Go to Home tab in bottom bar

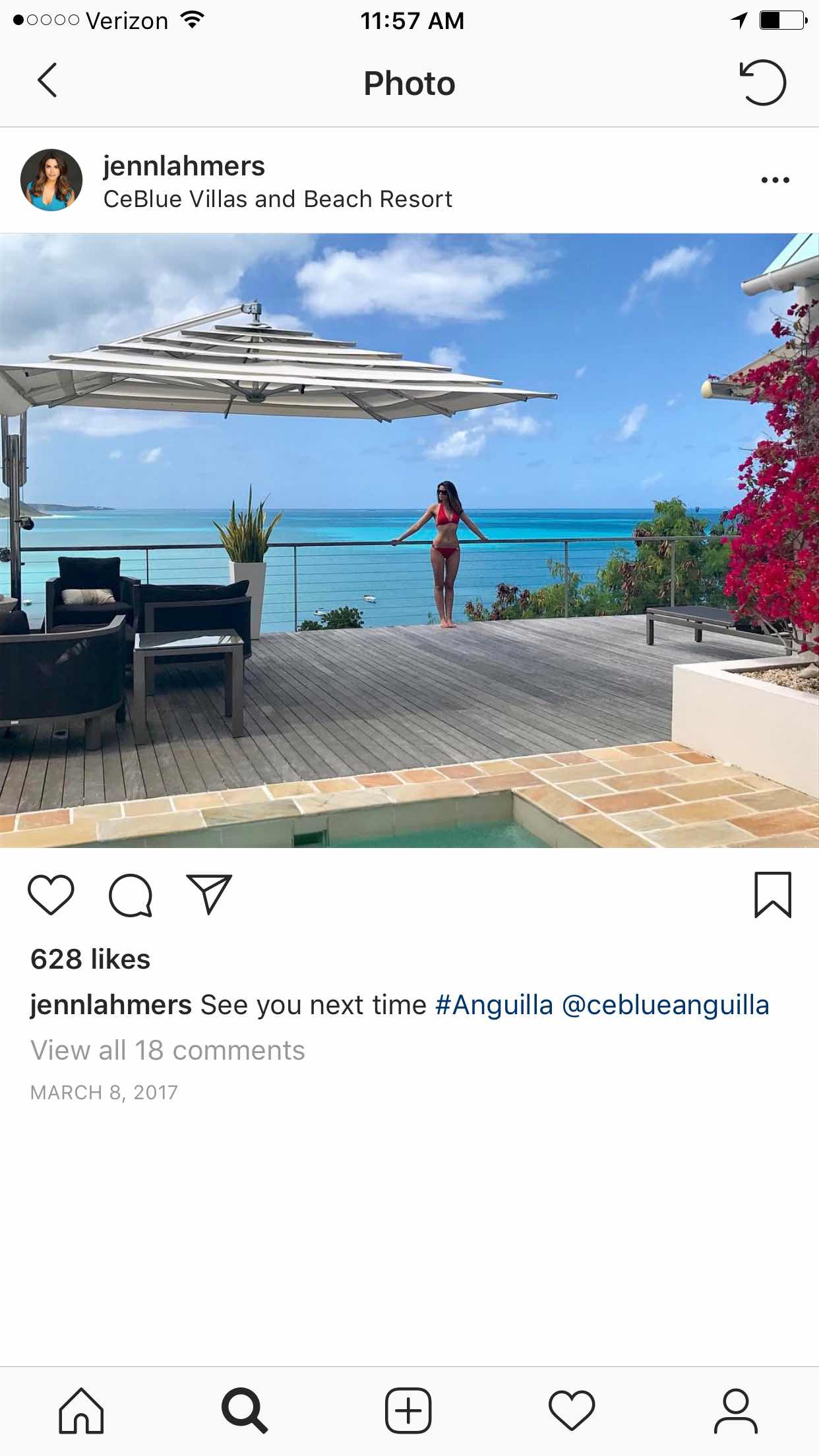[82, 1411]
